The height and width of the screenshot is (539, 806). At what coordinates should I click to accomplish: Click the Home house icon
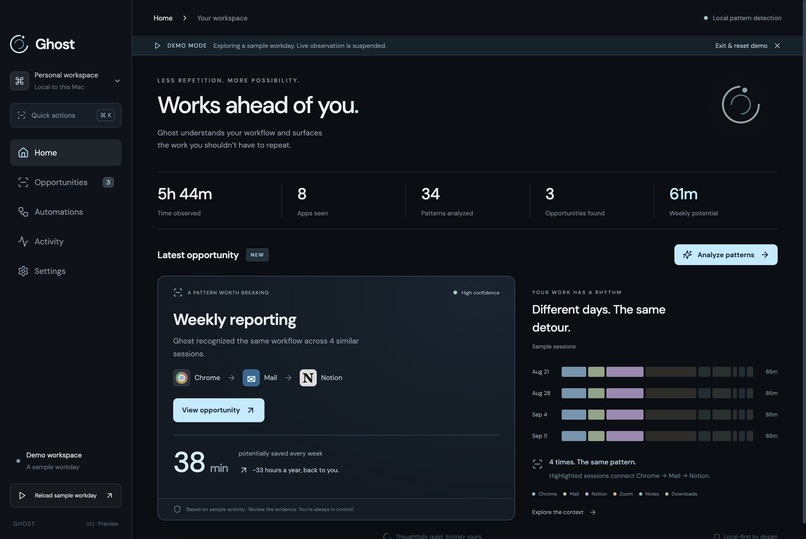click(x=23, y=153)
